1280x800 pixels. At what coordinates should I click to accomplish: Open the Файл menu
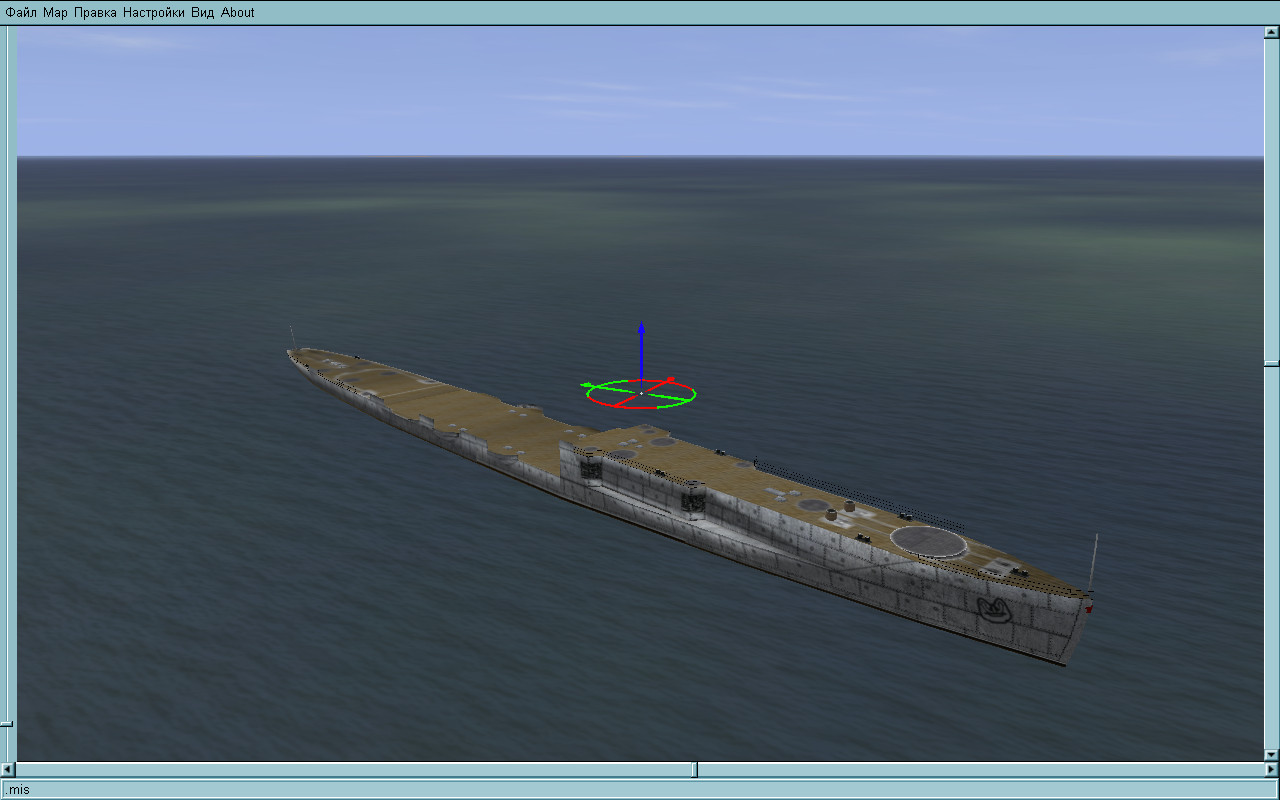(21, 13)
